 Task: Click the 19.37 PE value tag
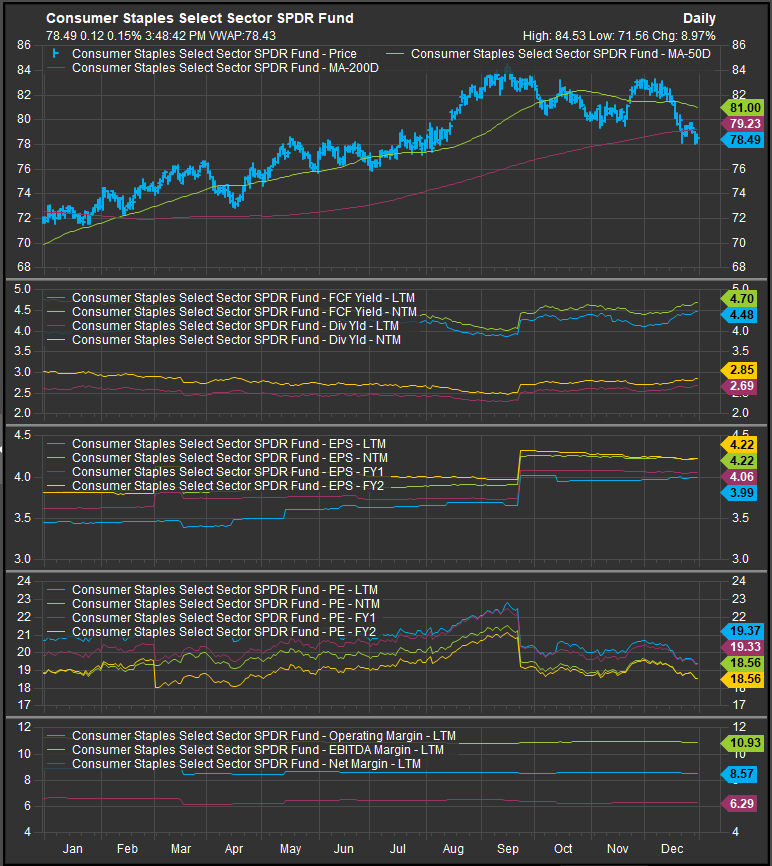(743, 631)
